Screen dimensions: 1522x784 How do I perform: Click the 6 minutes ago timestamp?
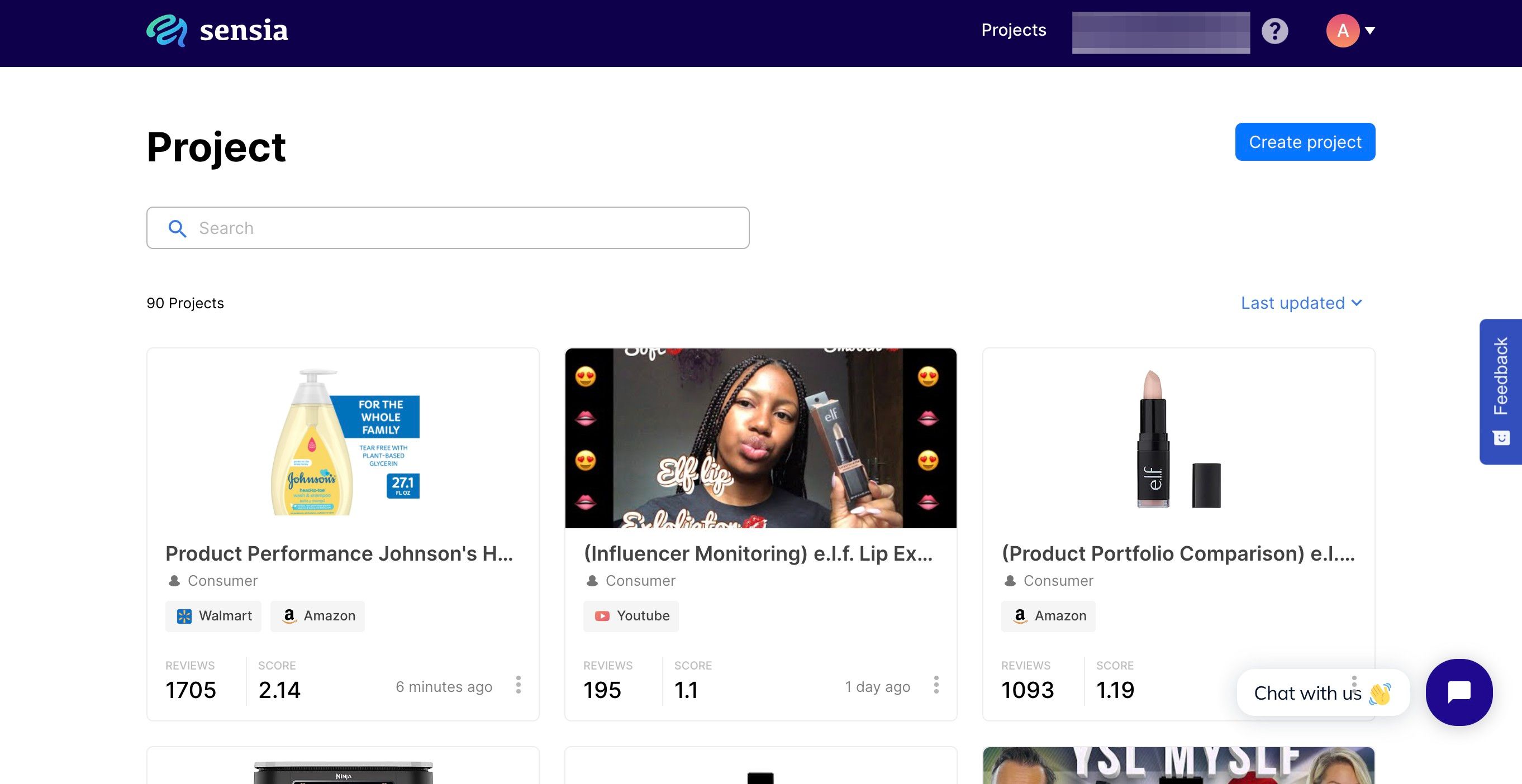pos(444,687)
